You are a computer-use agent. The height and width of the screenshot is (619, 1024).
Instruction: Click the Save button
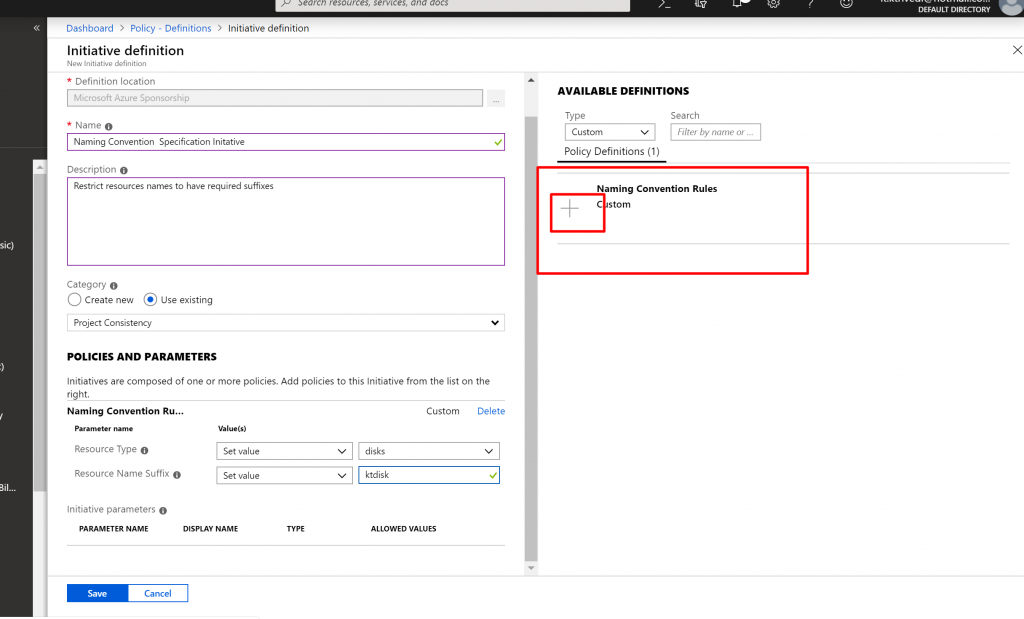click(x=97, y=593)
